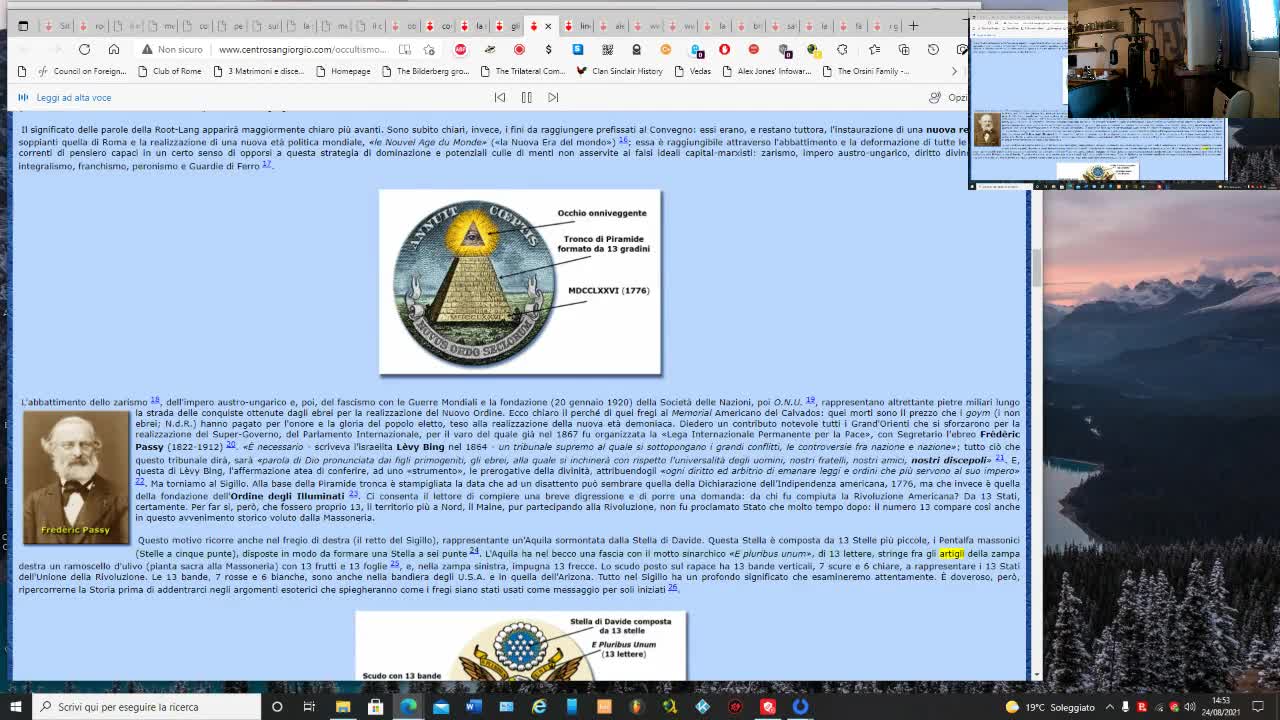Open the 'Club of Rome' bookmark

(x=168, y=71)
